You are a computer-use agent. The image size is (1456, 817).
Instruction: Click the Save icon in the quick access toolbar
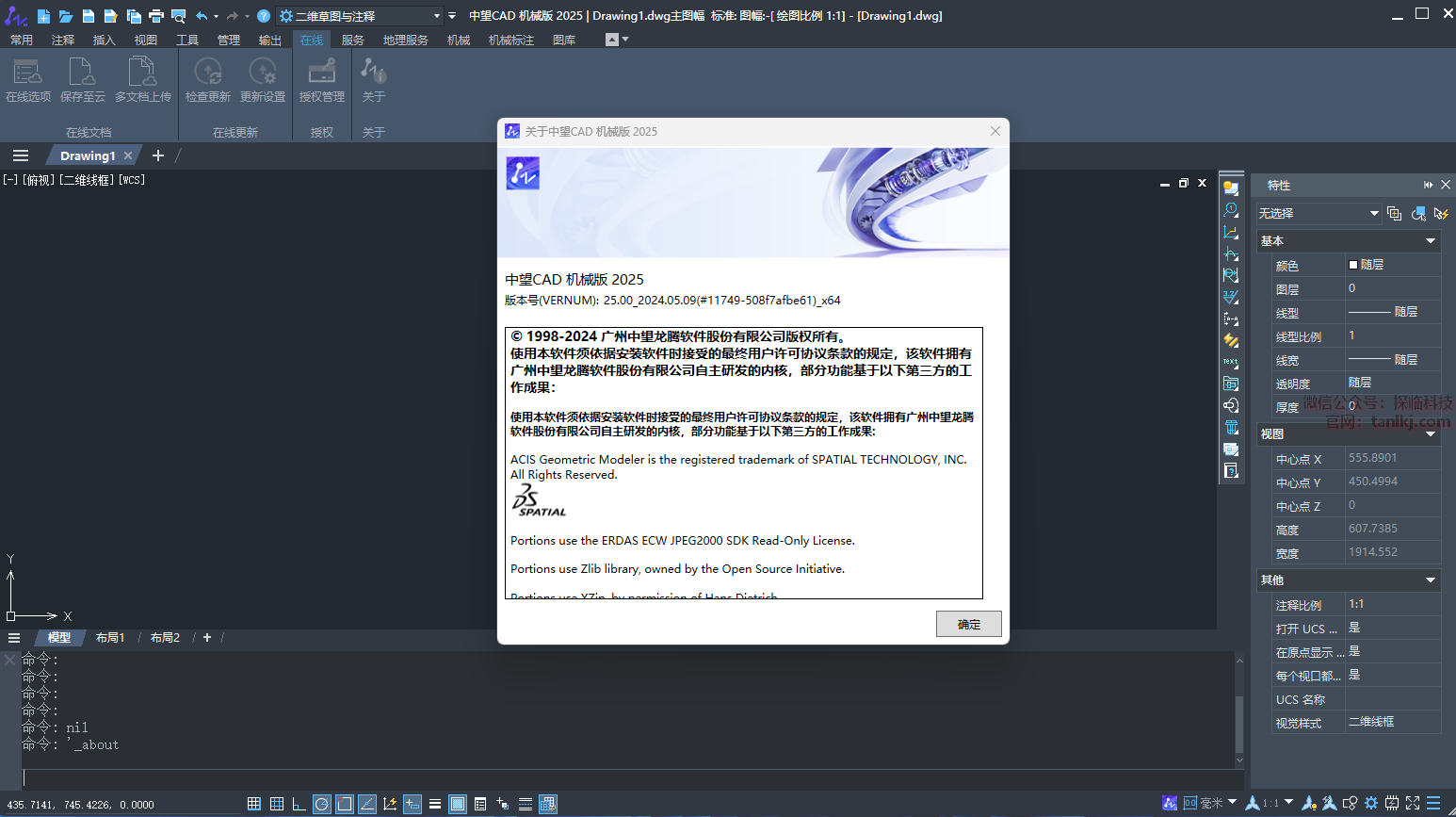click(89, 16)
